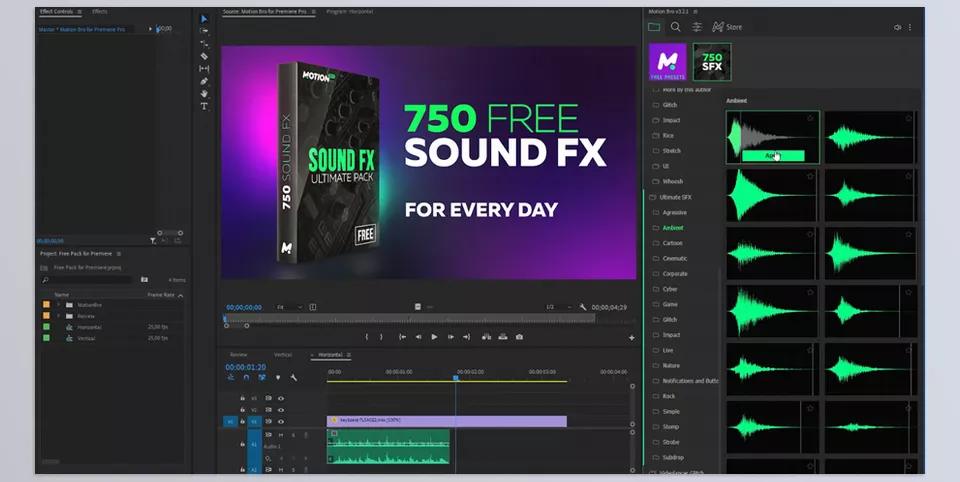Screen dimensions: 960x482
Task: Select the Effect Controls tab
Action: [x=56, y=12]
